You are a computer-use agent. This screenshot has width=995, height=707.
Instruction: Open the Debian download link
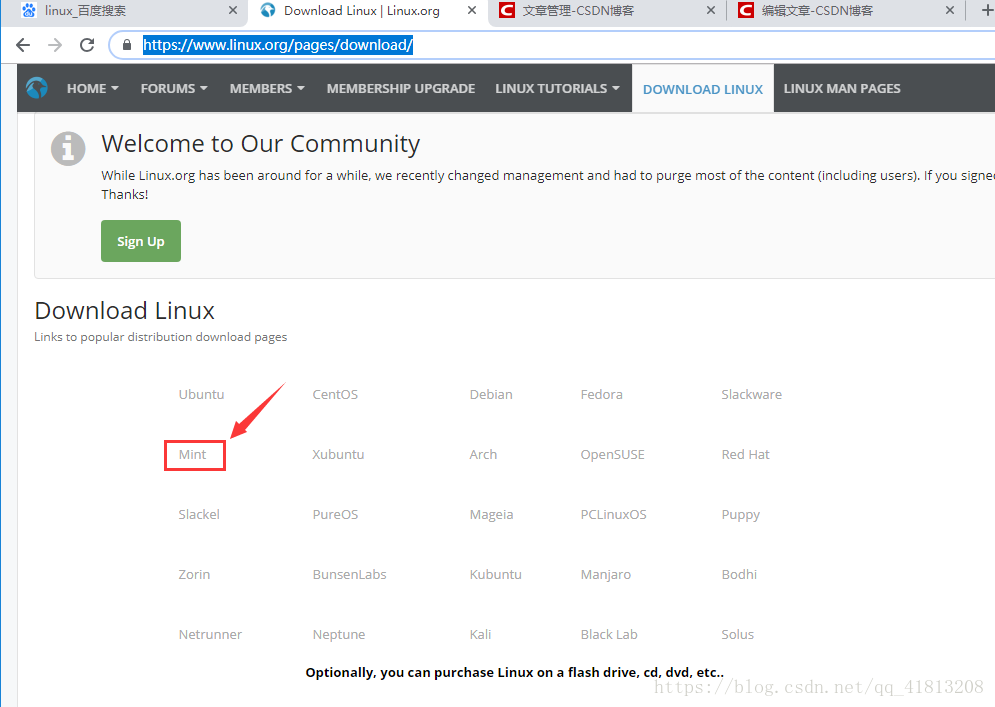491,394
